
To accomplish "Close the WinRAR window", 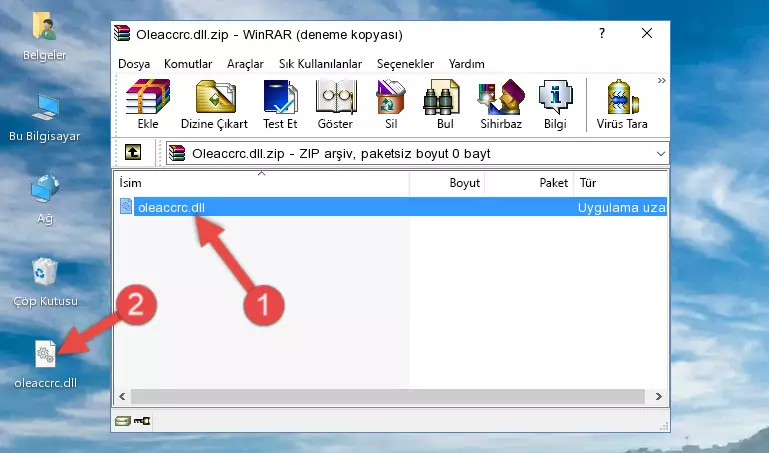I will (x=647, y=33).
